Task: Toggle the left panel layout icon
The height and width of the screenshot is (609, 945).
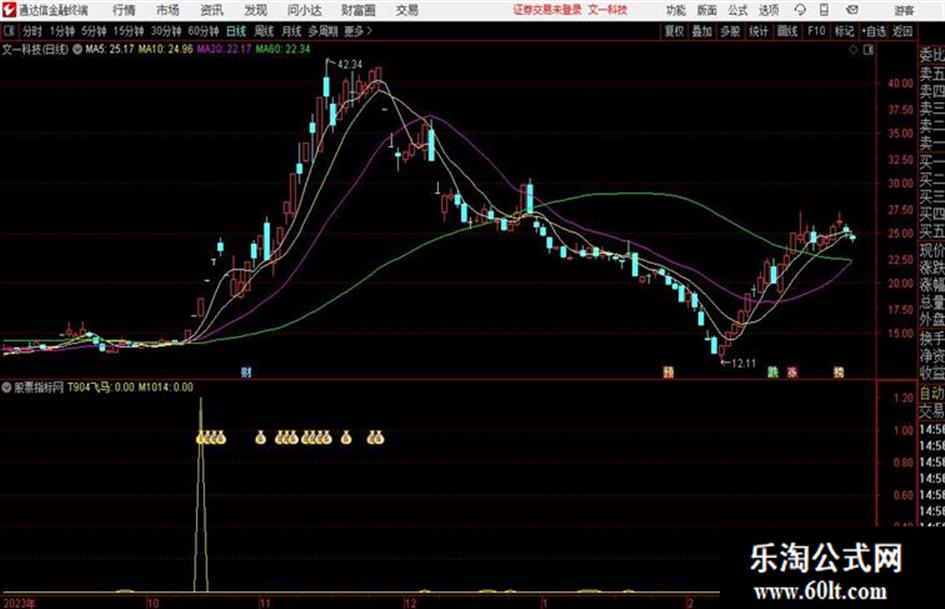Action: pos(8,31)
